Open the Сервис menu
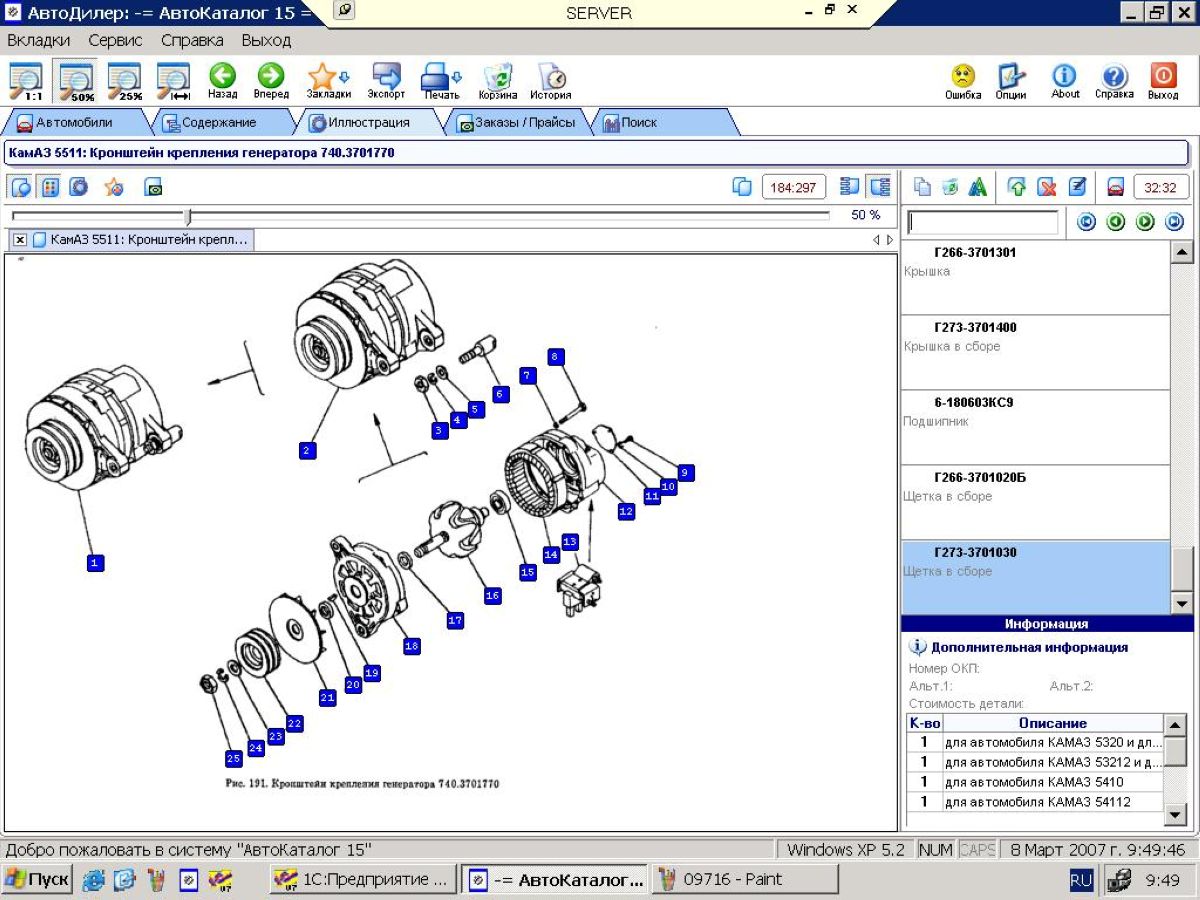This screenshot has width=1200, height=900. tap(115, 40)
